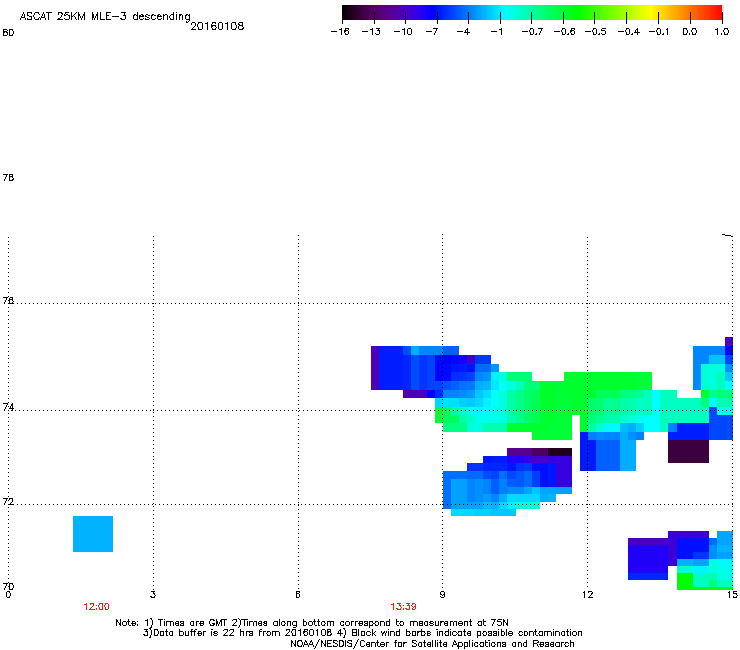The width and height of the screenshot is (740, 650).
Task: Click the red "12:00" time label
Action: point(96,607)
